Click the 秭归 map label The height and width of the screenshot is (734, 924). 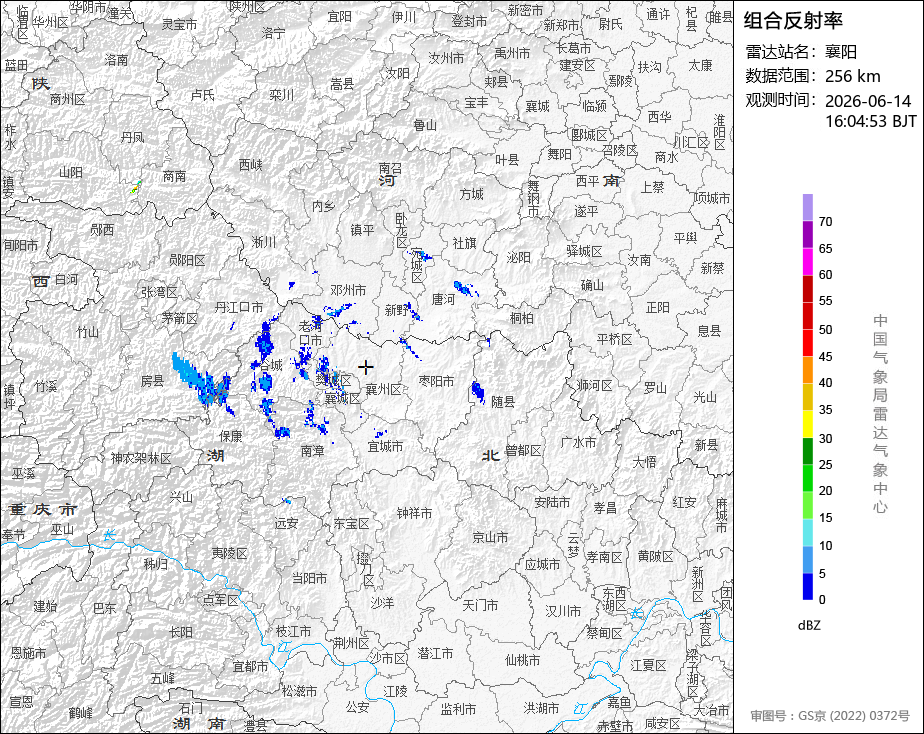tap(156, 564)
